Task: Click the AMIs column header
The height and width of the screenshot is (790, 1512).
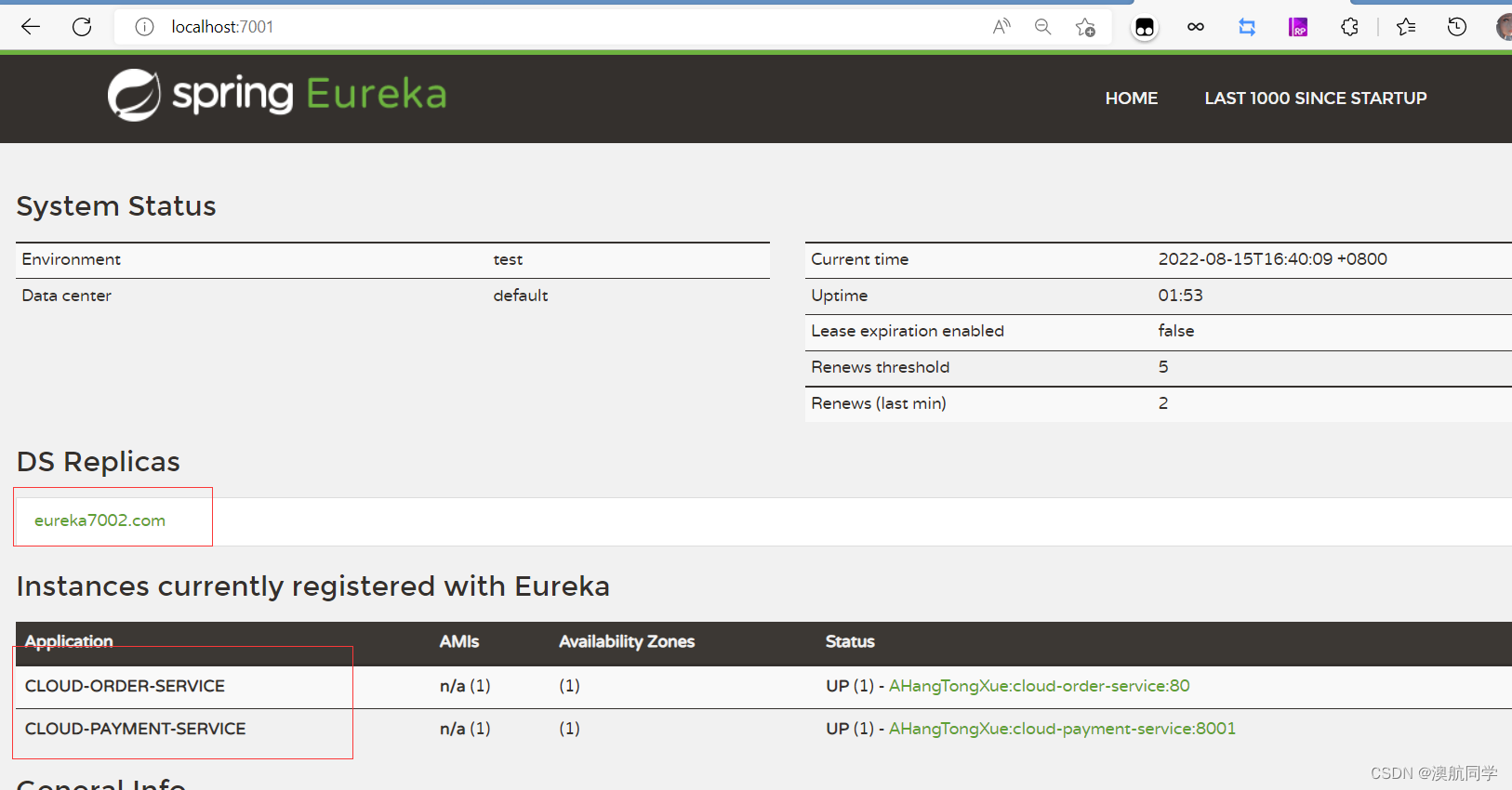Action: click(x=459, y=641)
